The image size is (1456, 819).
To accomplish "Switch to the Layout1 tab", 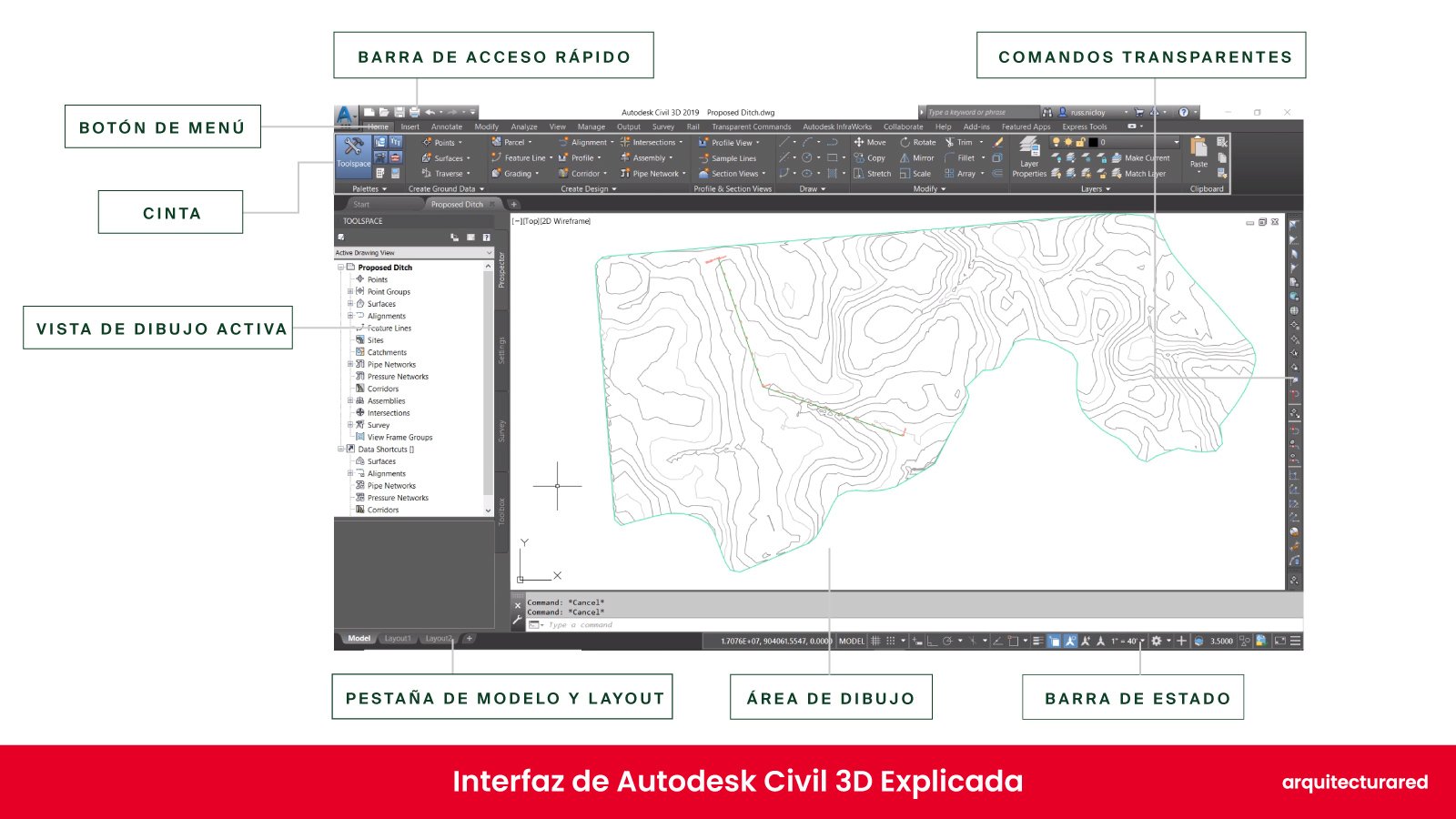I will (397, 638).
